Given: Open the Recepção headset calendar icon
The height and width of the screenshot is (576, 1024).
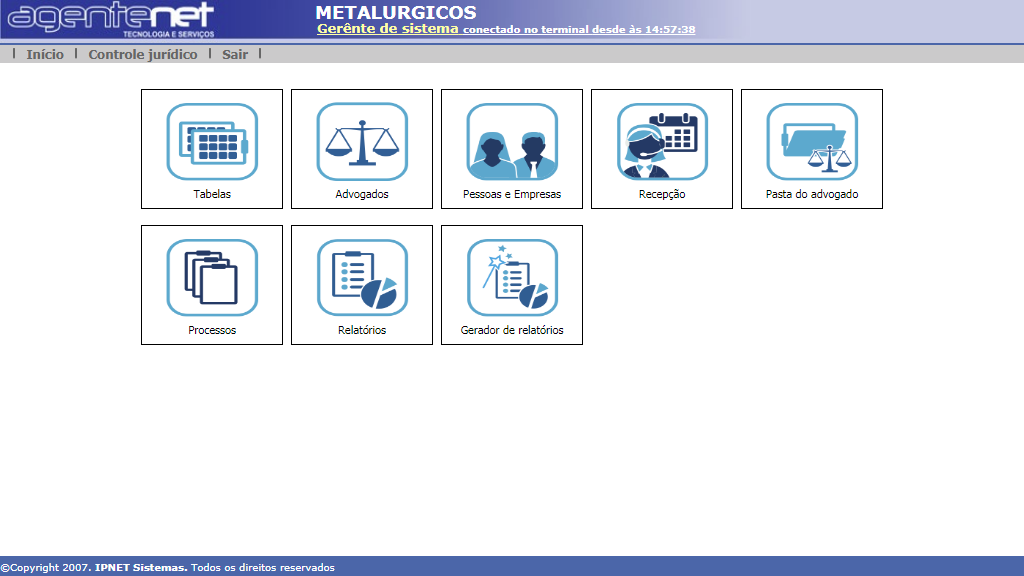Looking at the screenshot, I should pyautogui.click(x=662, y=142).
